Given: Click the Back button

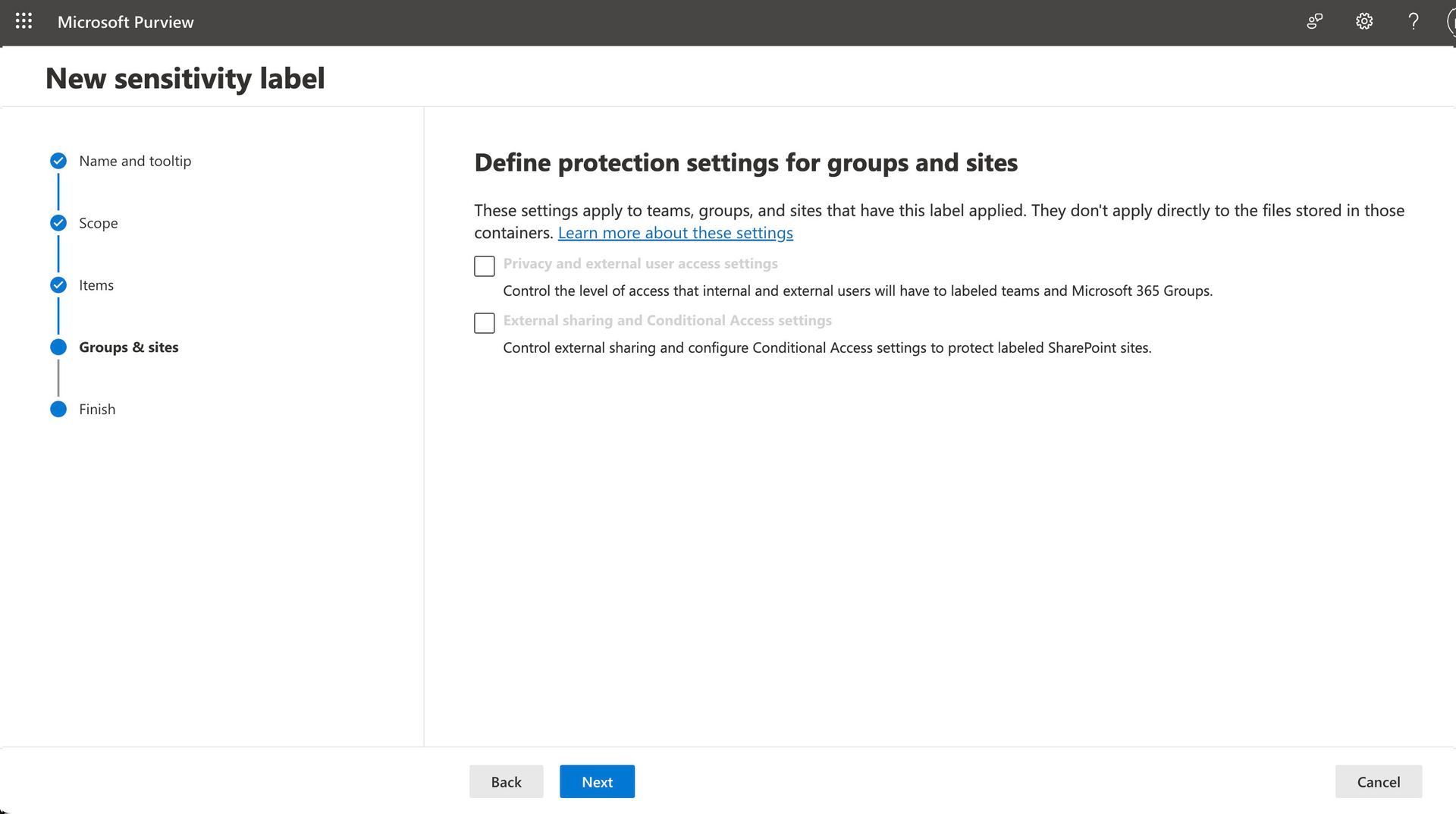Looking at the screenshot, I should [x=506, y=781].
